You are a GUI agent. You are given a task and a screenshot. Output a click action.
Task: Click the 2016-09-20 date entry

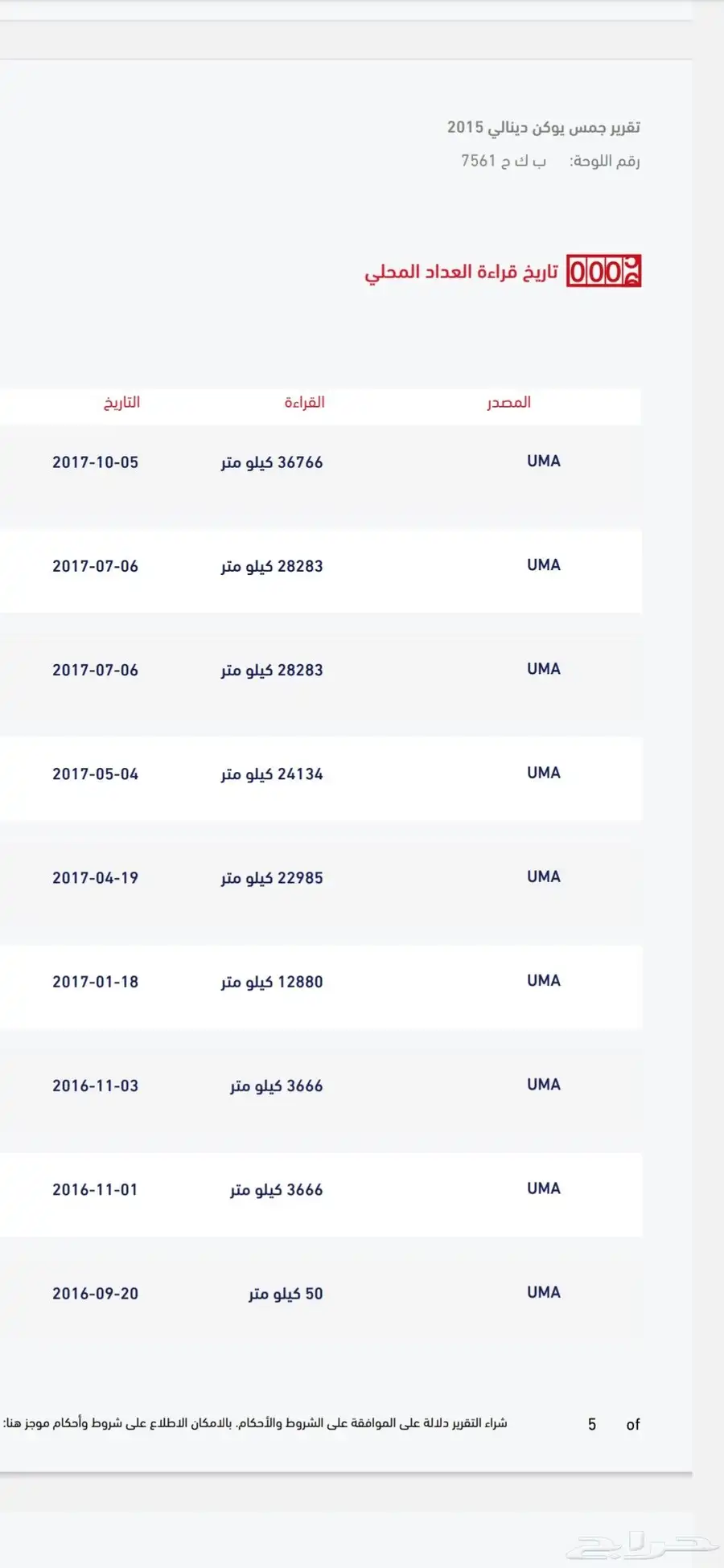point(96,1294)
